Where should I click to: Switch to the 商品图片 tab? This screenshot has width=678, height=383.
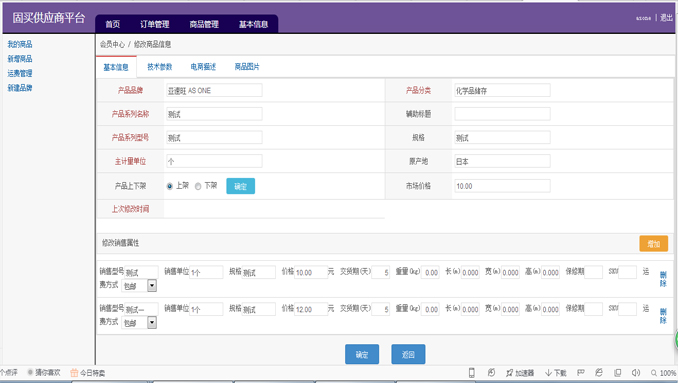(247, 67)
